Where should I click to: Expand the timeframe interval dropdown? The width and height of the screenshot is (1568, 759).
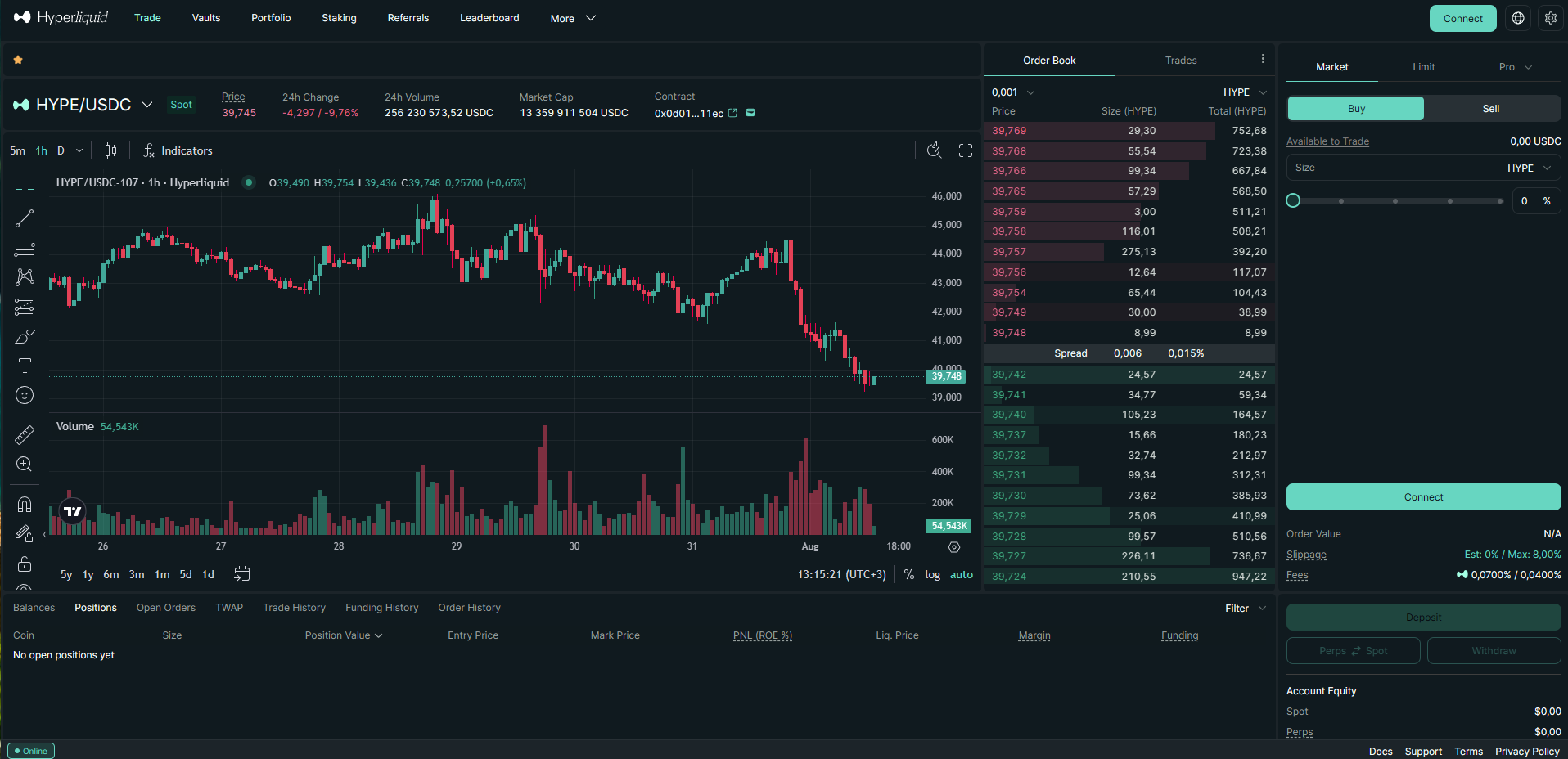click(x=79, y=150)
